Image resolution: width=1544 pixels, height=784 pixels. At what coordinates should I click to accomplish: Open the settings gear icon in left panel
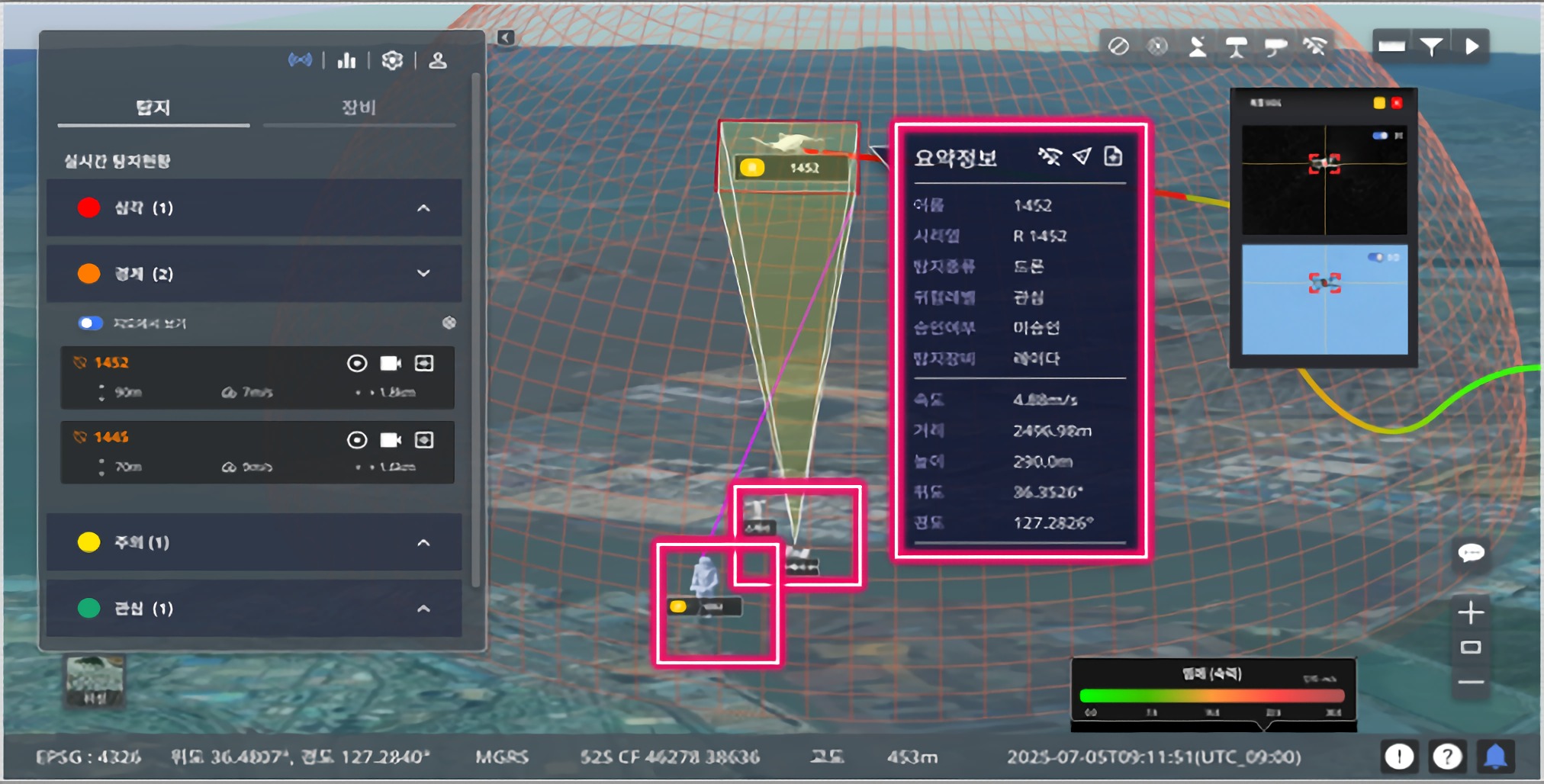point(392,60)
